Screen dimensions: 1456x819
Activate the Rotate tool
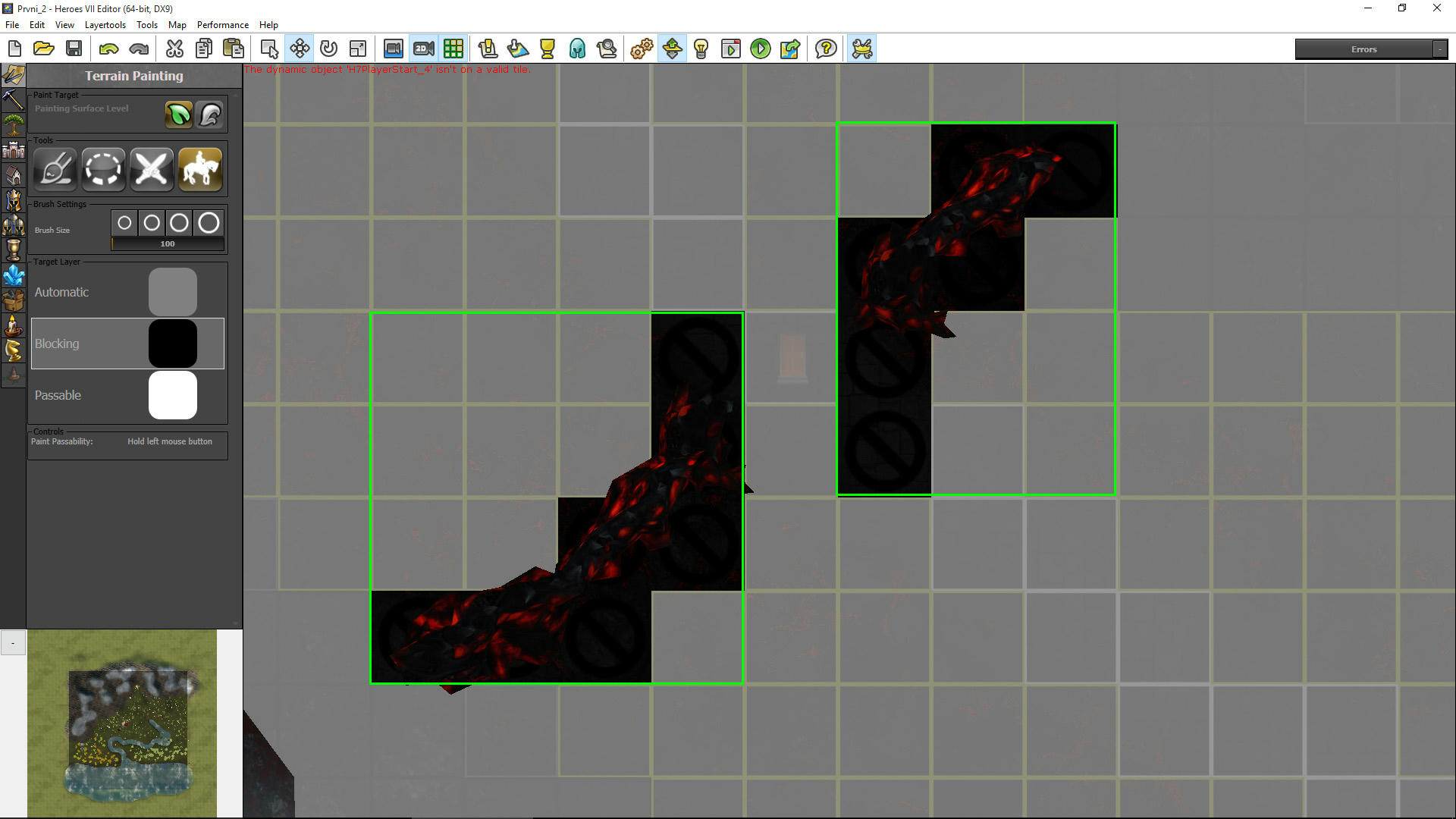pos(328,49)
